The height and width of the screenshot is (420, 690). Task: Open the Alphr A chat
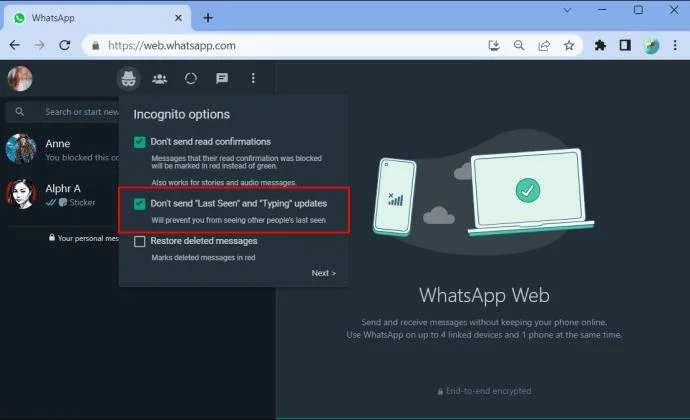coord(59,195)
